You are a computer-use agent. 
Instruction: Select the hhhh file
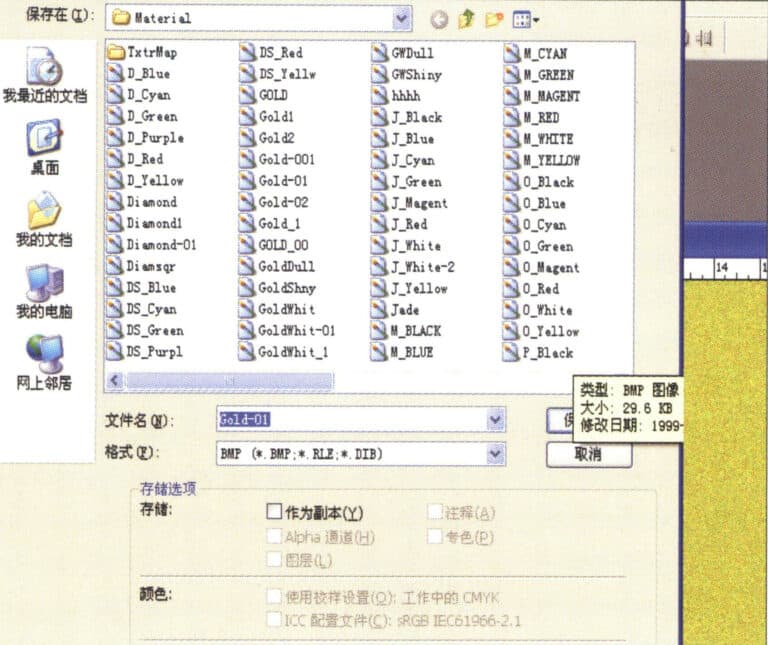(396, 96)
